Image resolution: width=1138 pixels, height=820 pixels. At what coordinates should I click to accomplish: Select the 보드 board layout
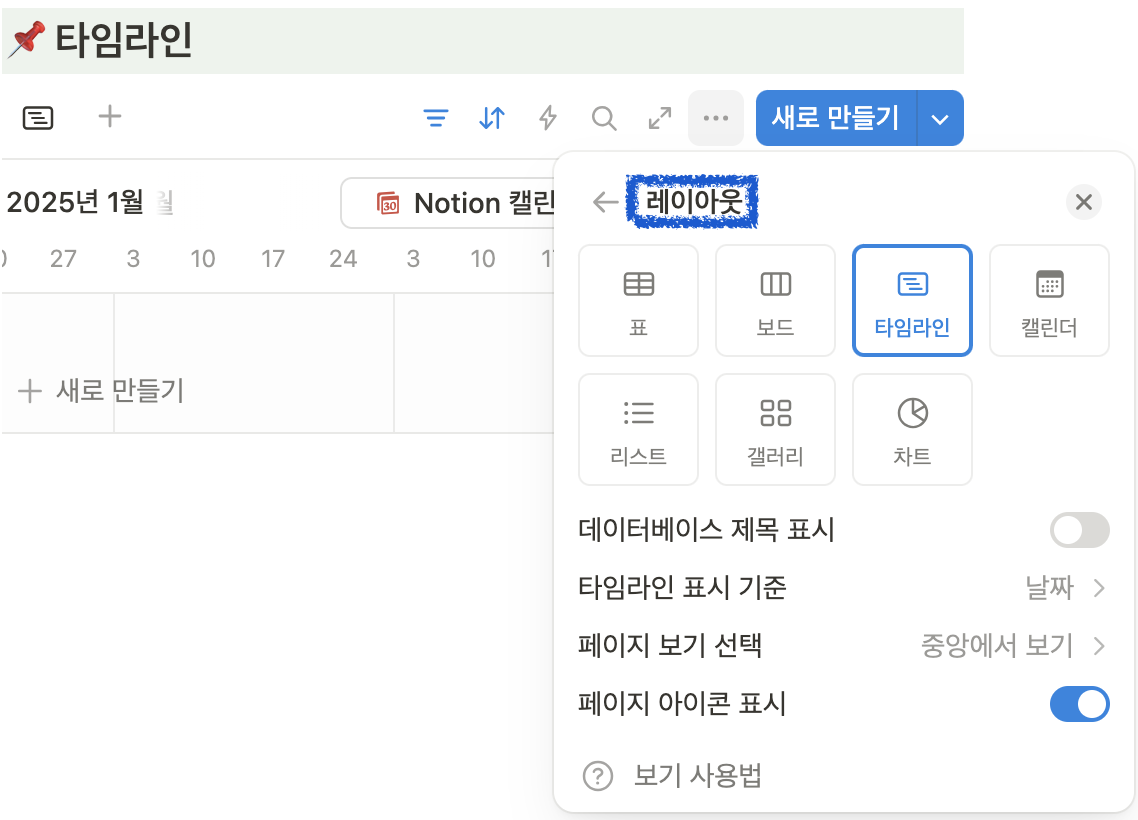tap(775, 300)
